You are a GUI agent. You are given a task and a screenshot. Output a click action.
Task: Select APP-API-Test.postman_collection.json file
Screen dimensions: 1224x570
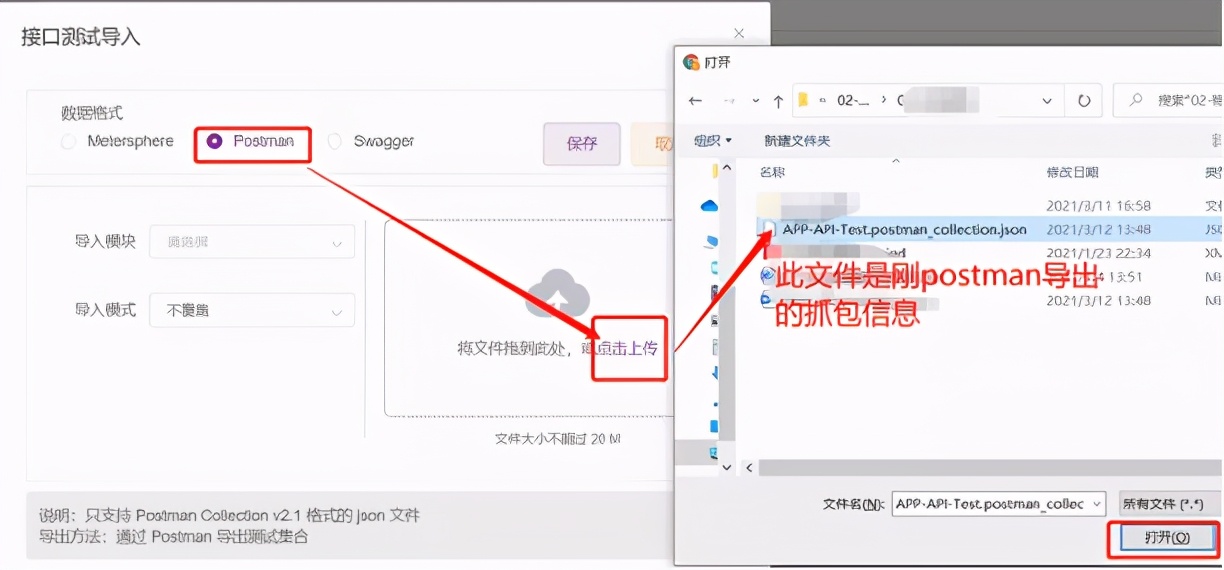click(x=904, y=229)
